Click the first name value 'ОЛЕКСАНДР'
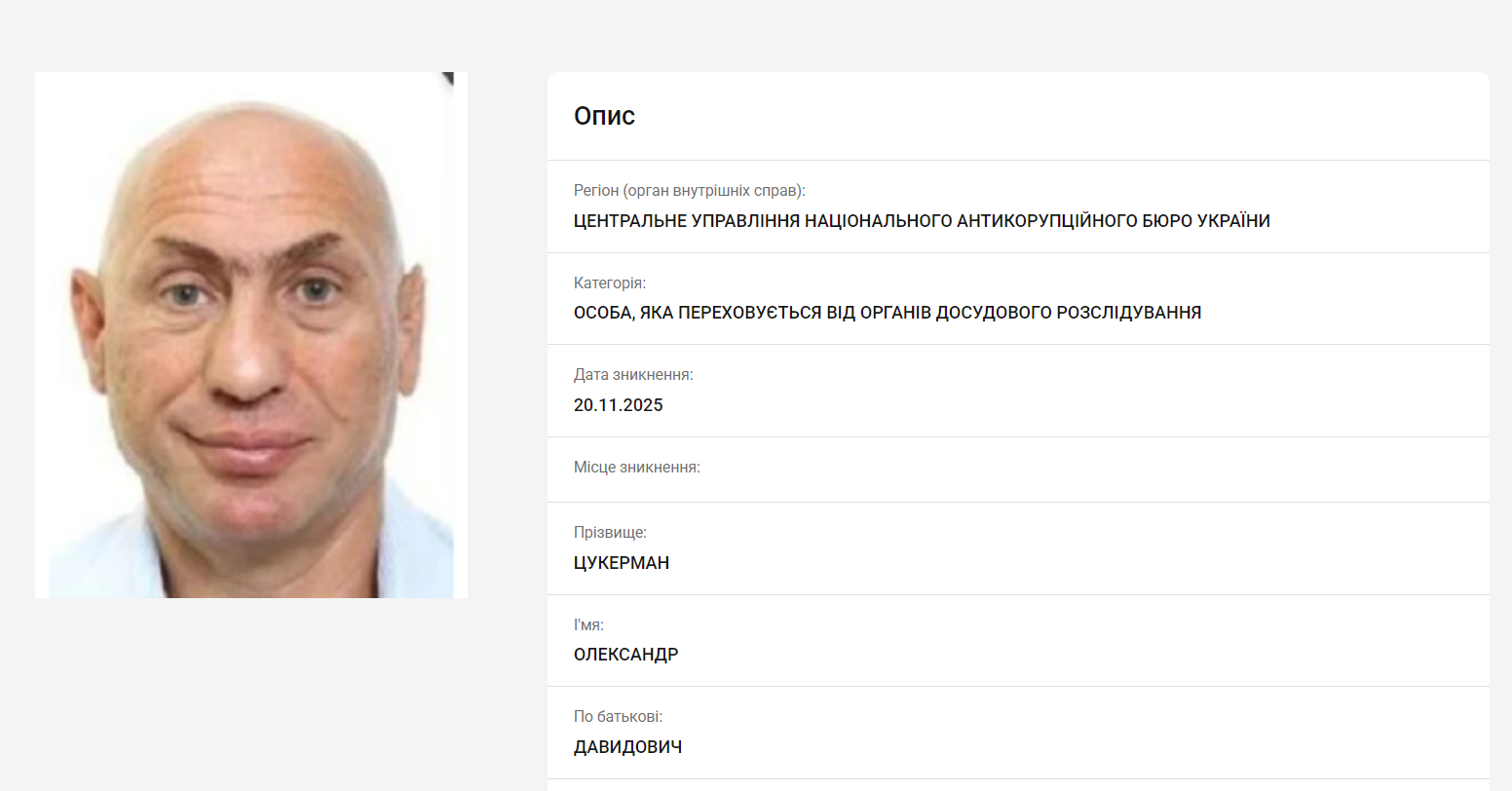Viewport: 1512px width, 791px height. point(626,655)
